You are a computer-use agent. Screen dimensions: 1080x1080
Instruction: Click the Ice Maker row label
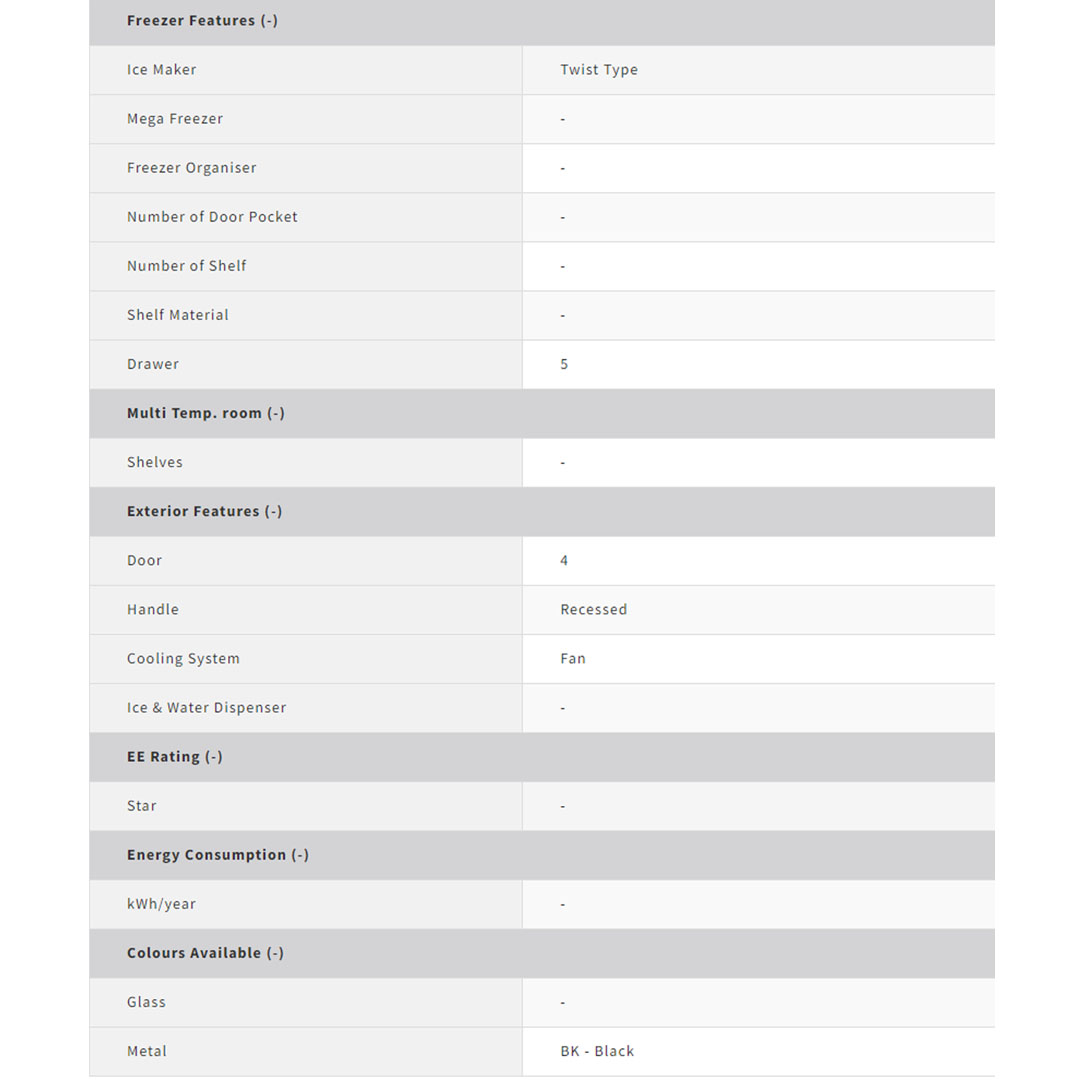(x=162, y=70)
